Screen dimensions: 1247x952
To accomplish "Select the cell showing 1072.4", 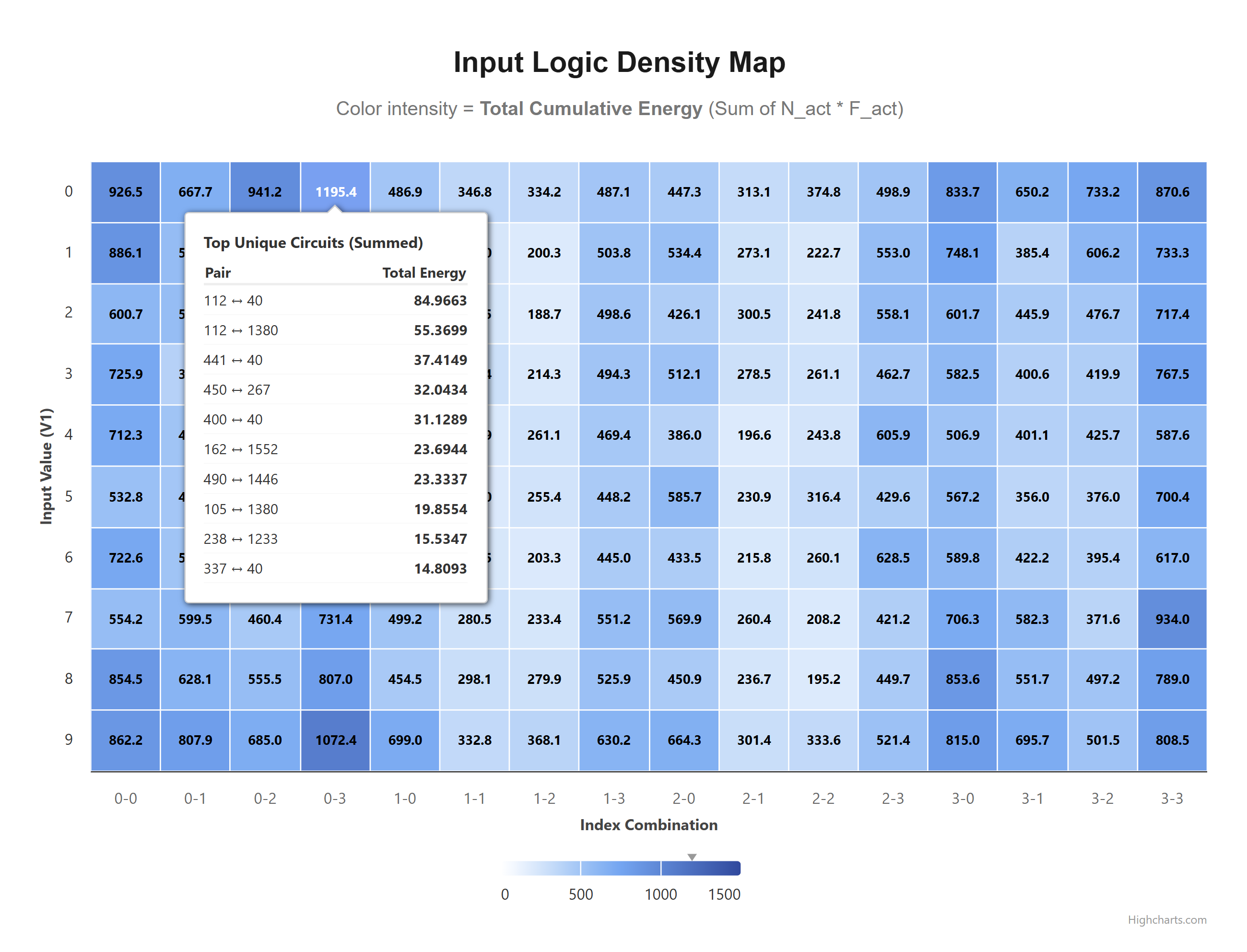I will [x=335, y=740].
